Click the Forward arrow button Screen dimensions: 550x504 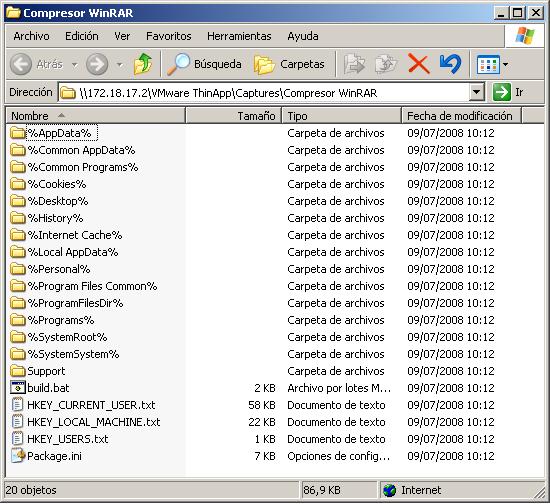pos(97,64)
